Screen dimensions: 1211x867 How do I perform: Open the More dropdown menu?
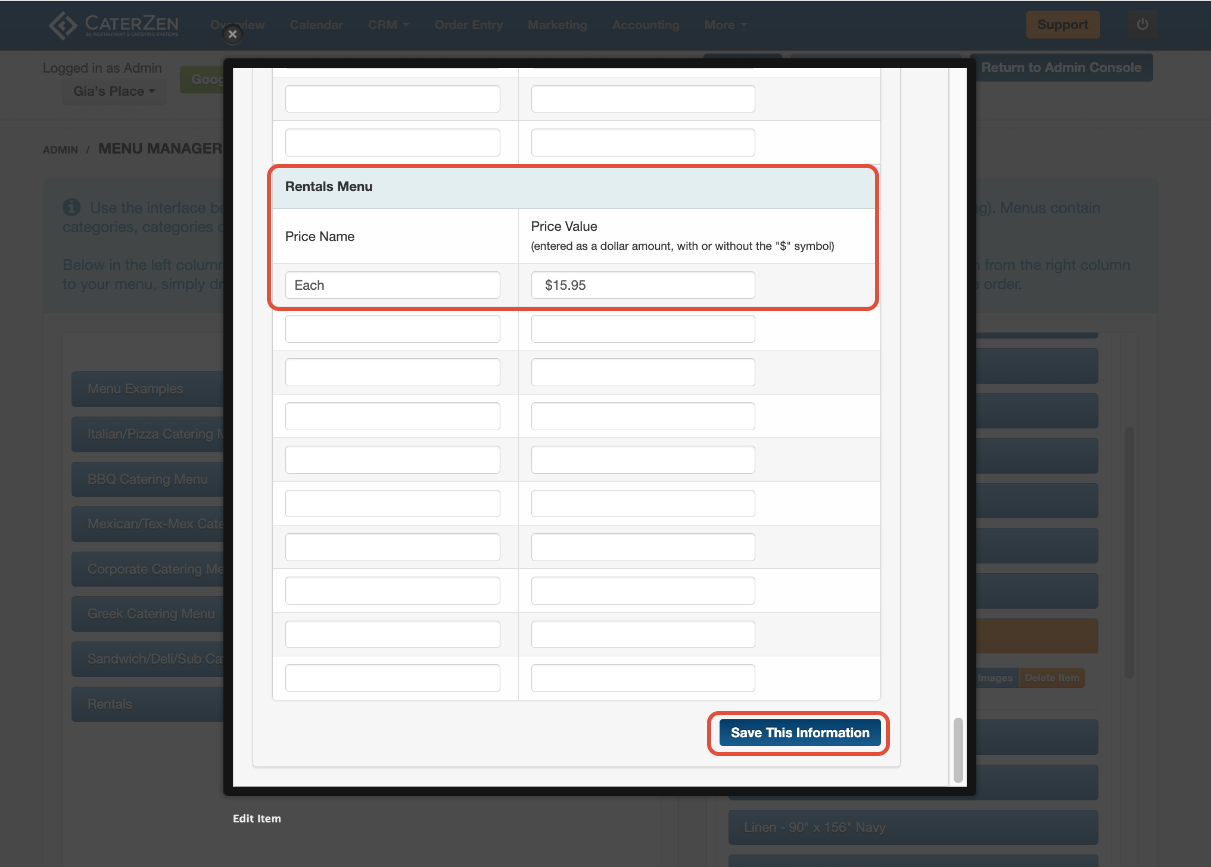click(725, 25)
